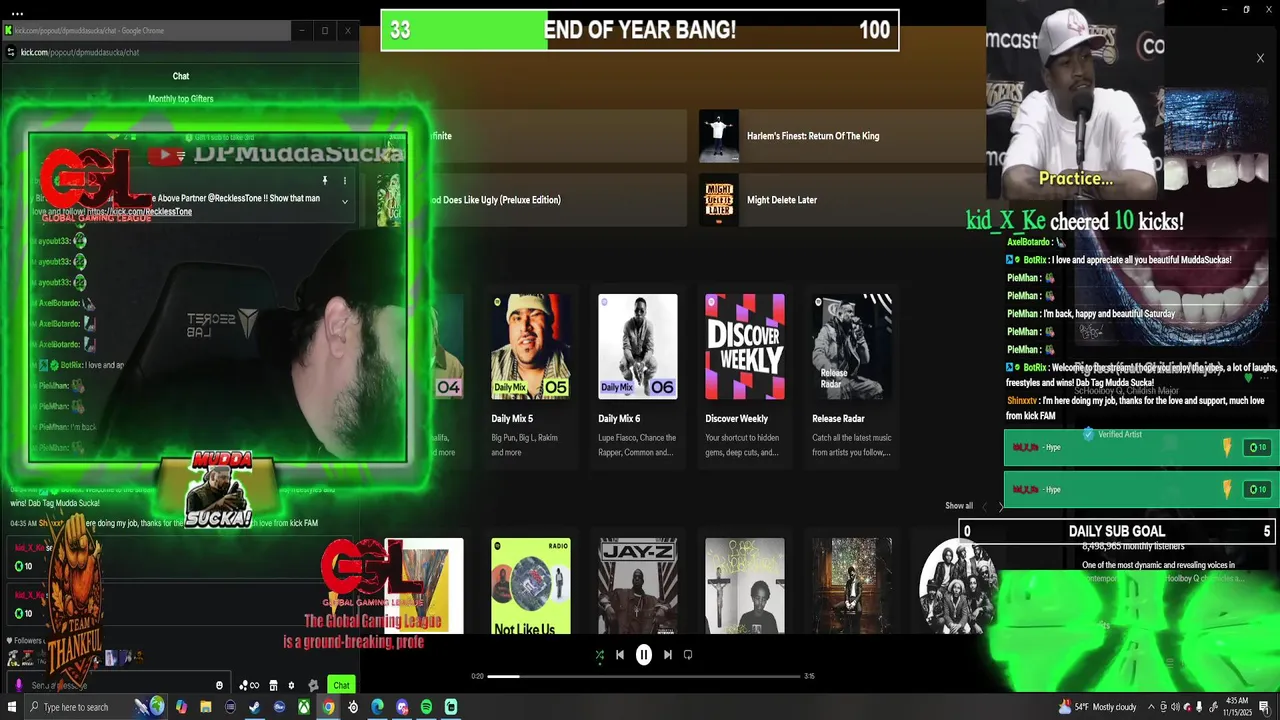This screenshot has height=720, width=1280.
Task: Open the kick.com/RecklessTone link in pinned message
Action: (x=139, y=212)
